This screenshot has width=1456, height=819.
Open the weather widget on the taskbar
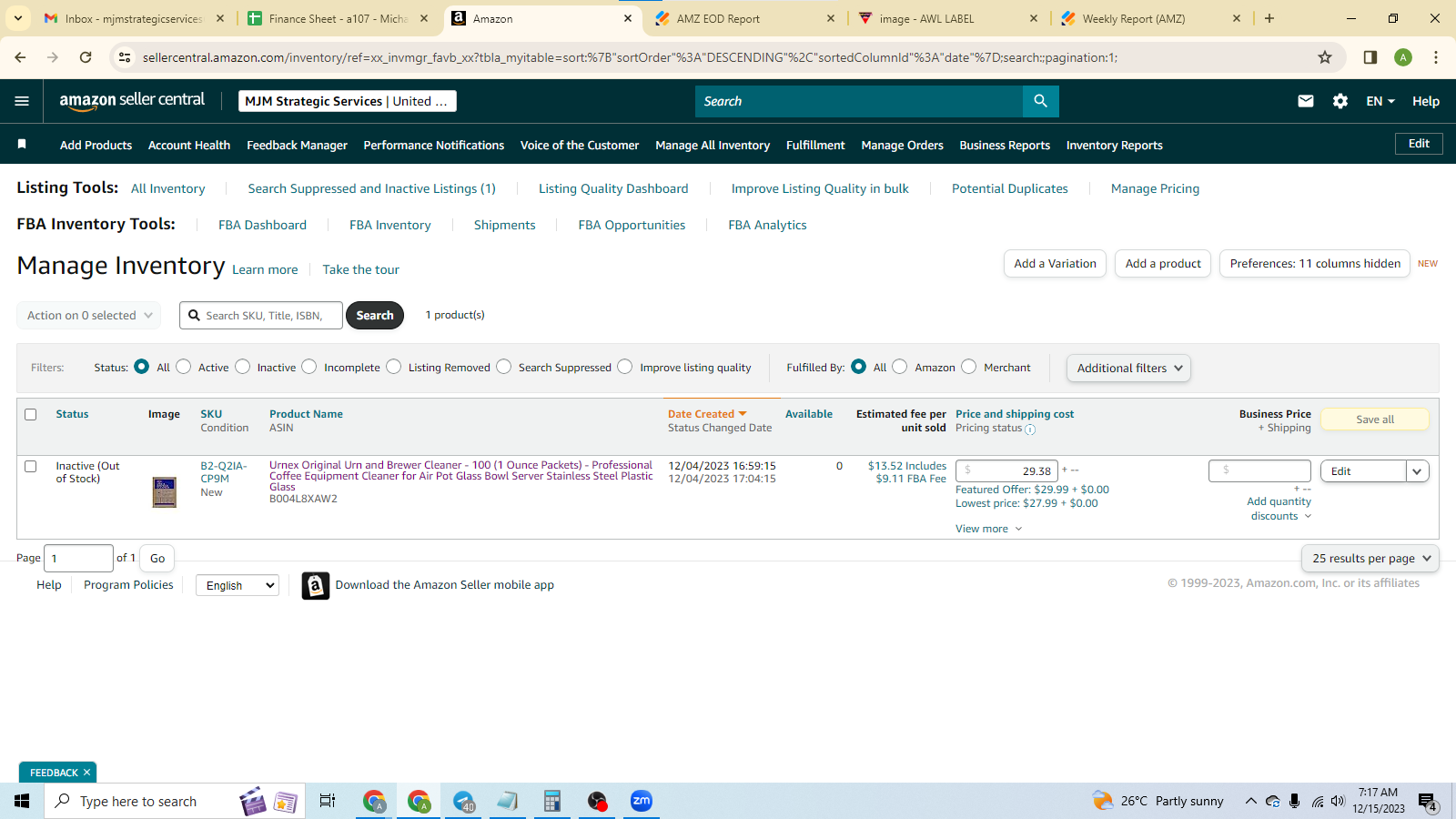pyautogui.click(x=1158, y=801)
